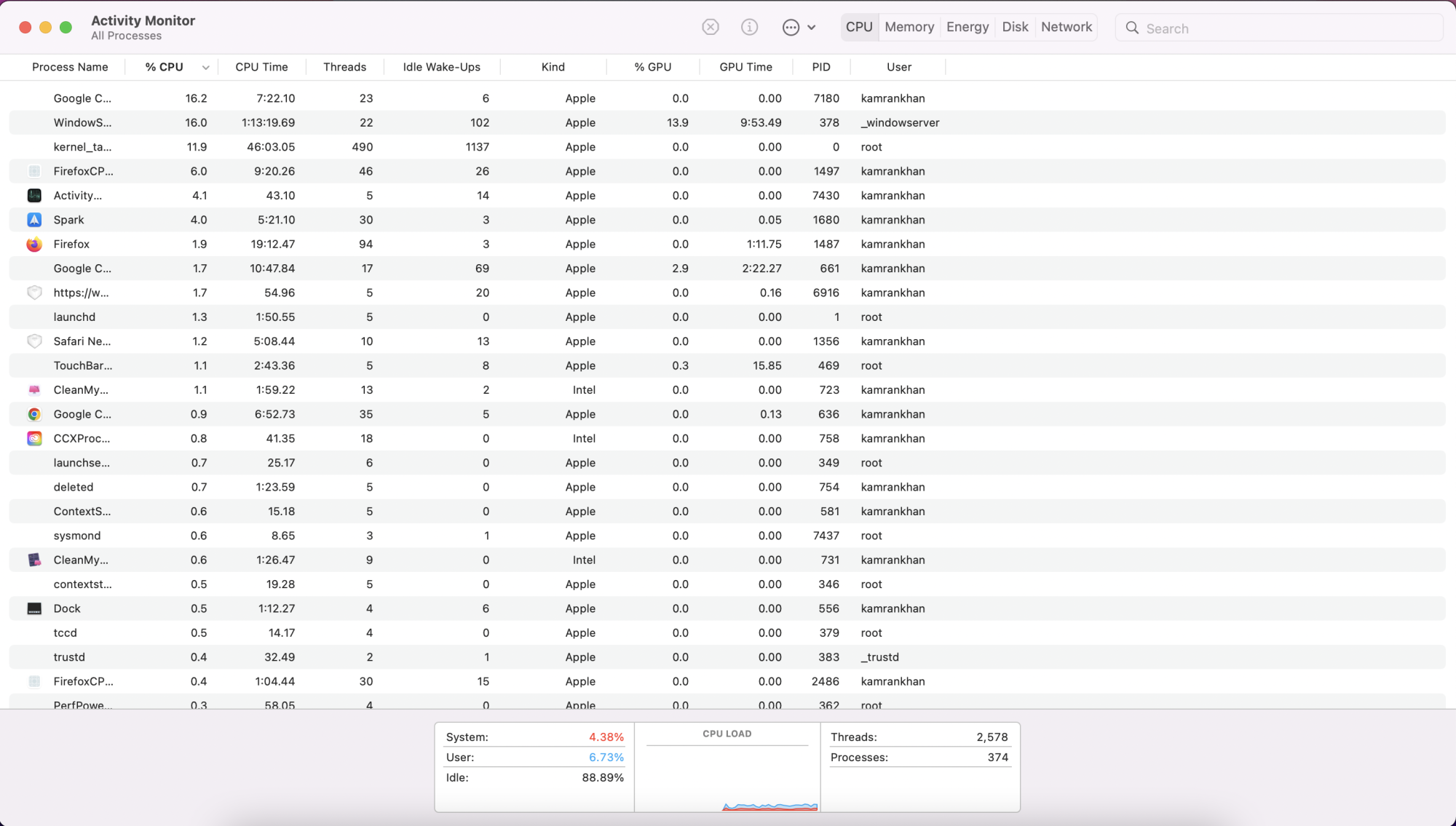Switch to the Energy tab
The height and width of the screenshot is (826, 1456).
968,27
